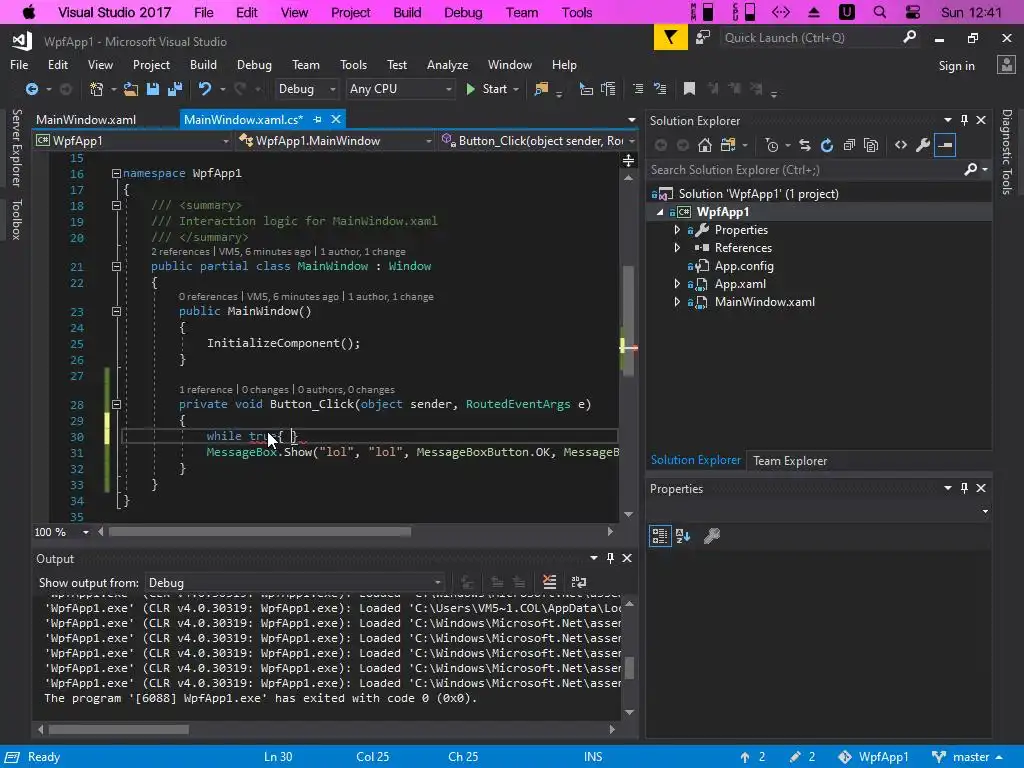This screenshot has height=768, width=1024.
Task: Click the Pending Changes Filter icon
Action: pyautogui.click(x=772, y=145)
